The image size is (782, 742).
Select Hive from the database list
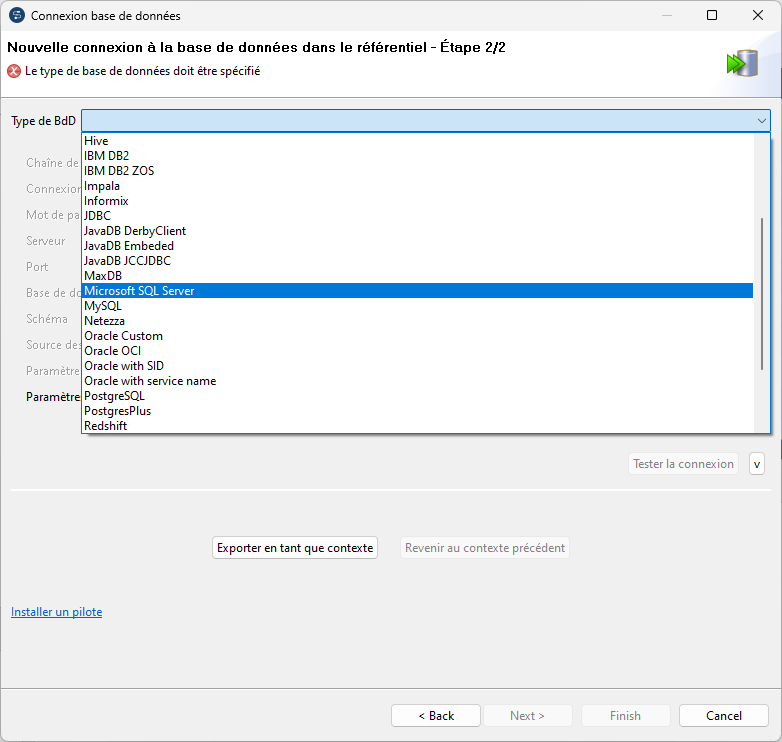click(417, 141)
